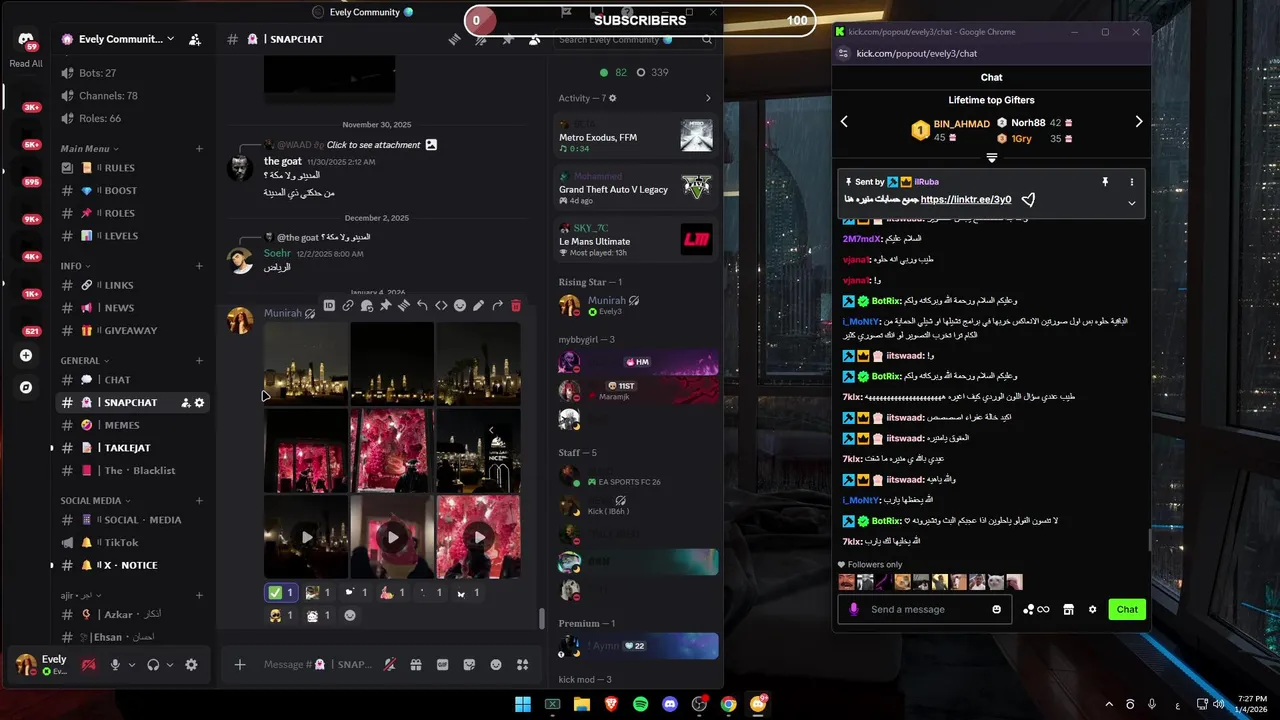
Task: Expand Evely Community server dropdown
Action: (x=171, y=39)
